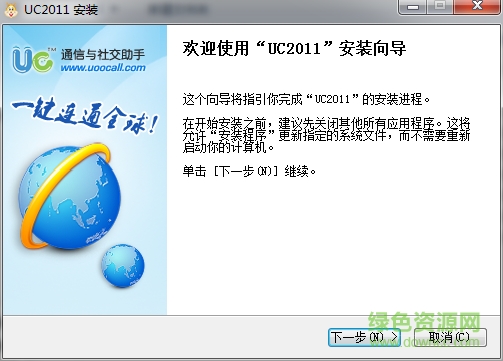The height and width of the screenshot is (361, 503).
Task: Click the calligraphy slogan 一键连通全球
Action: [85, 116]
